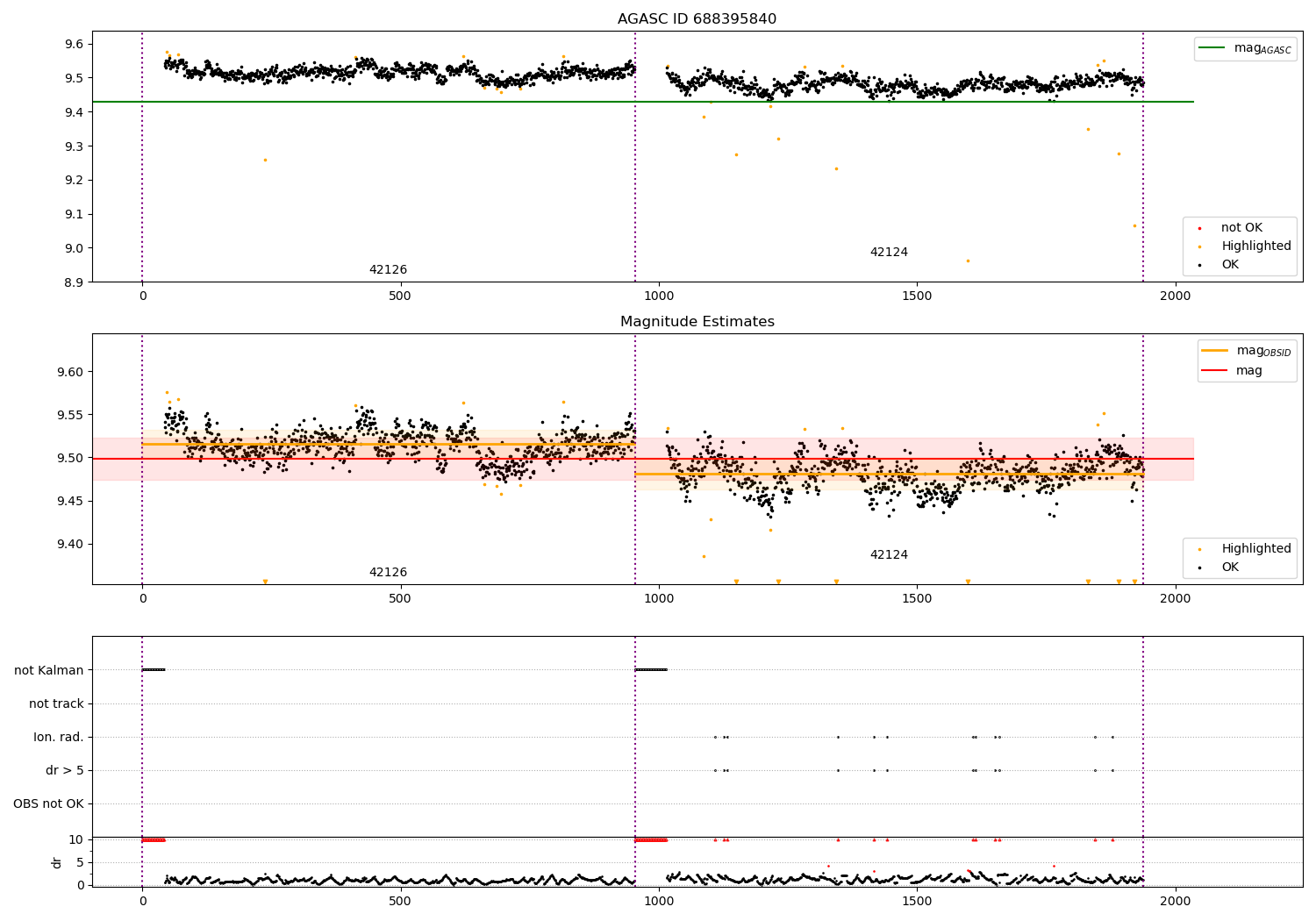Click the 42124 label in the middle plot
Image resolution: width=1316 pixels, height=921 pixels.
889,555
